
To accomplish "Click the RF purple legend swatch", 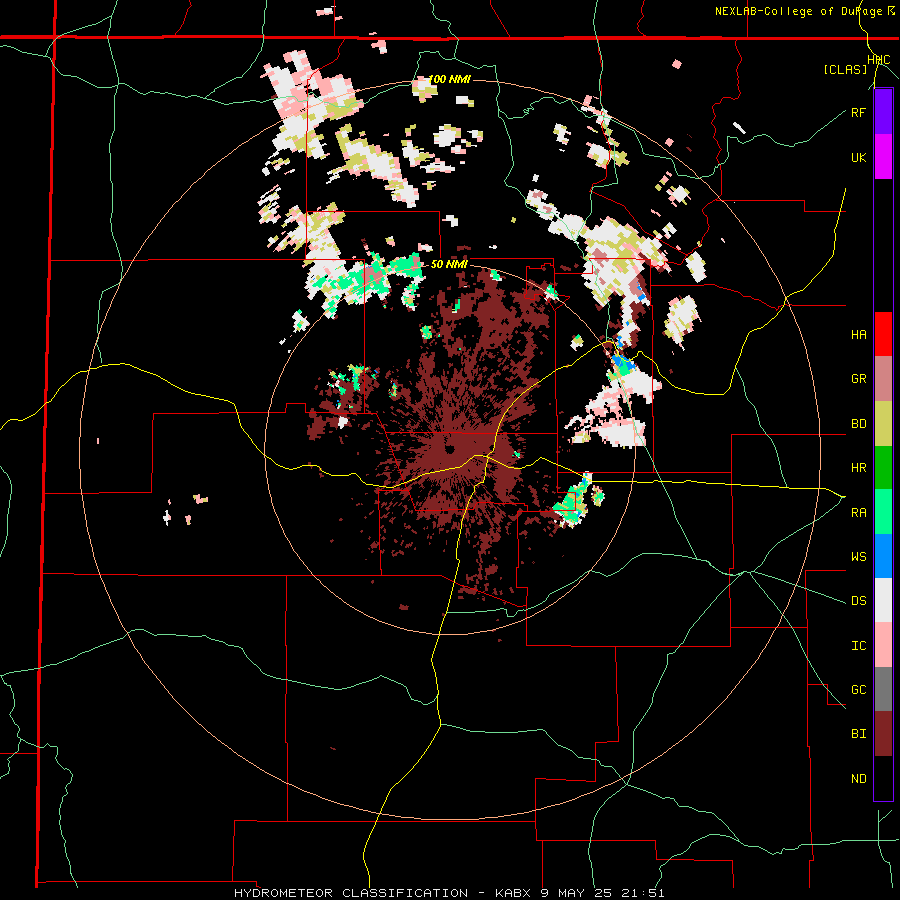I will pyautogui.click(x=883, y=112).
